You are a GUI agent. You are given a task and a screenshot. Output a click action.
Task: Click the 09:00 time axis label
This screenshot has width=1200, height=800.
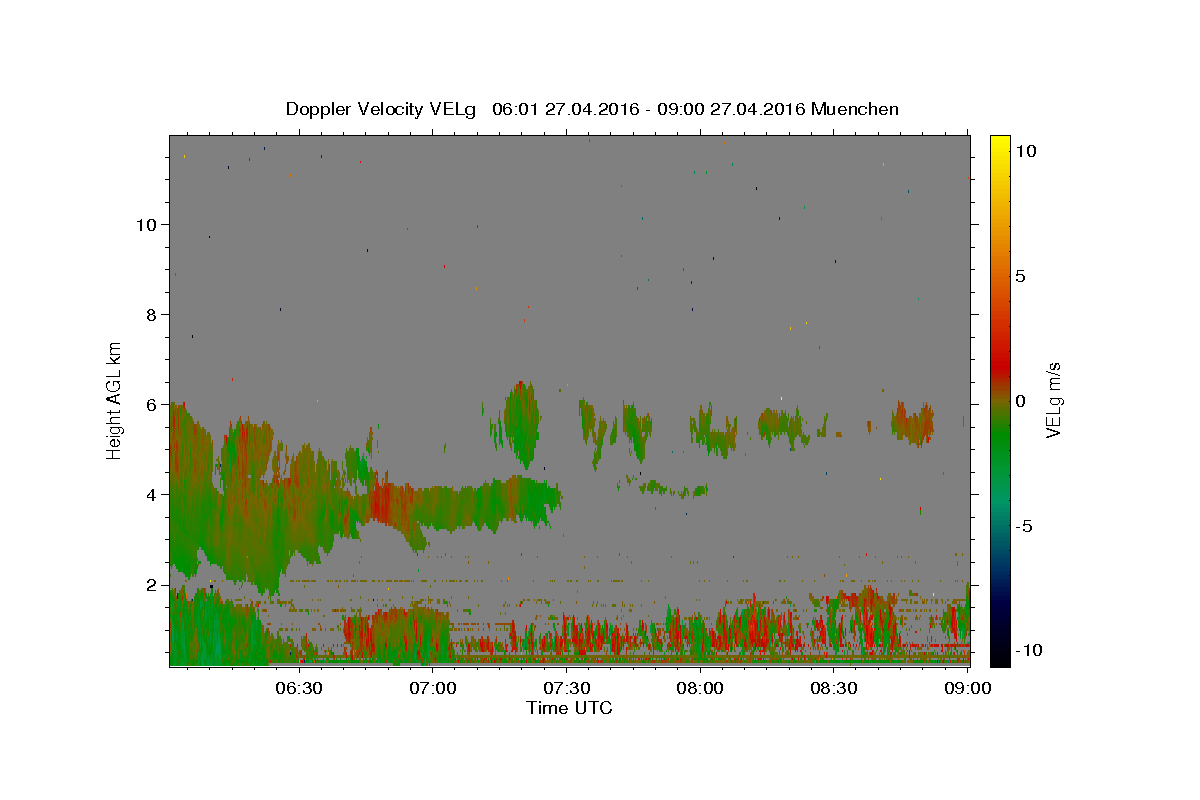point(969,688)
